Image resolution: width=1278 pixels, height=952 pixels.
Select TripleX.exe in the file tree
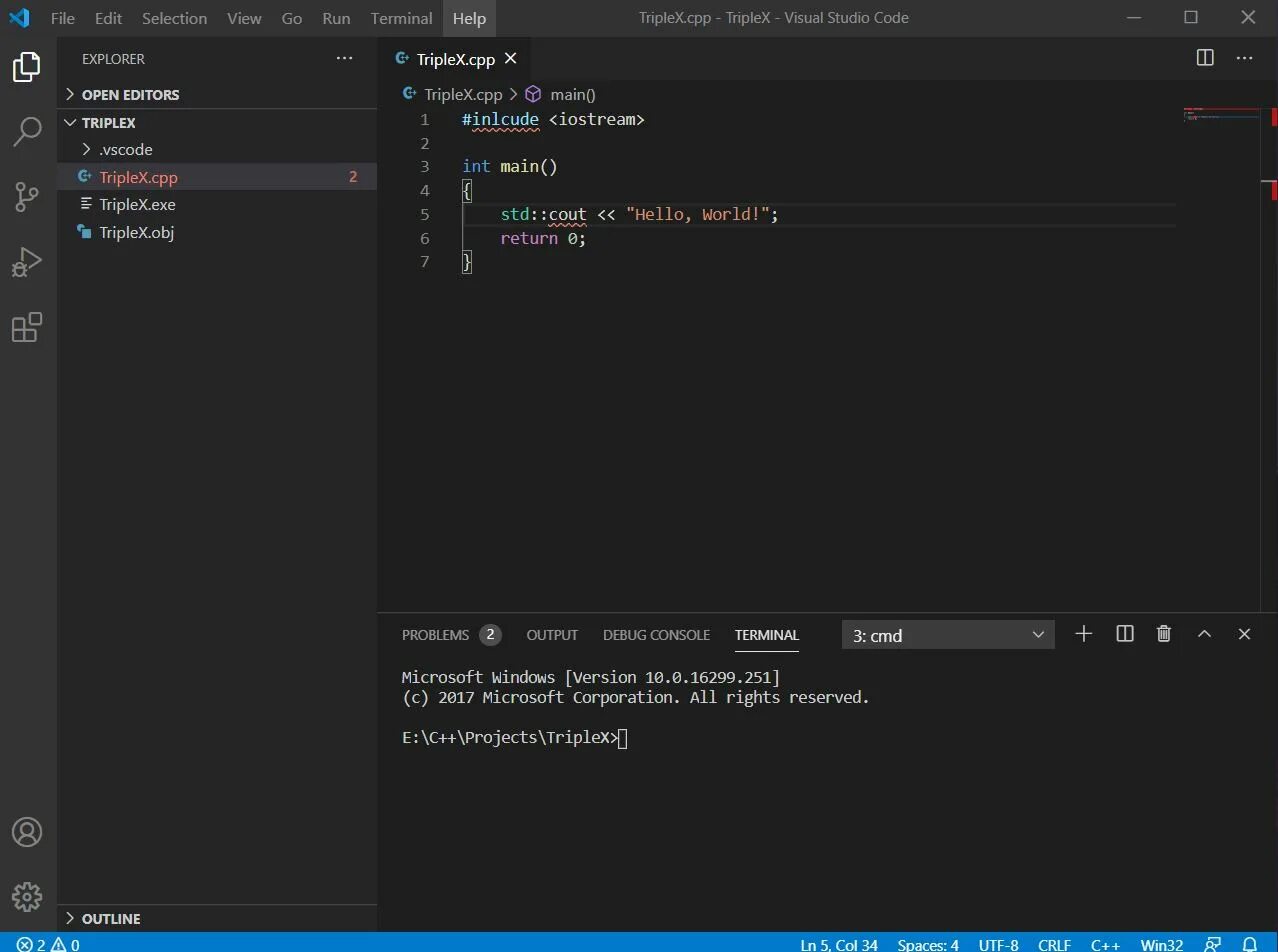point(217,204)
